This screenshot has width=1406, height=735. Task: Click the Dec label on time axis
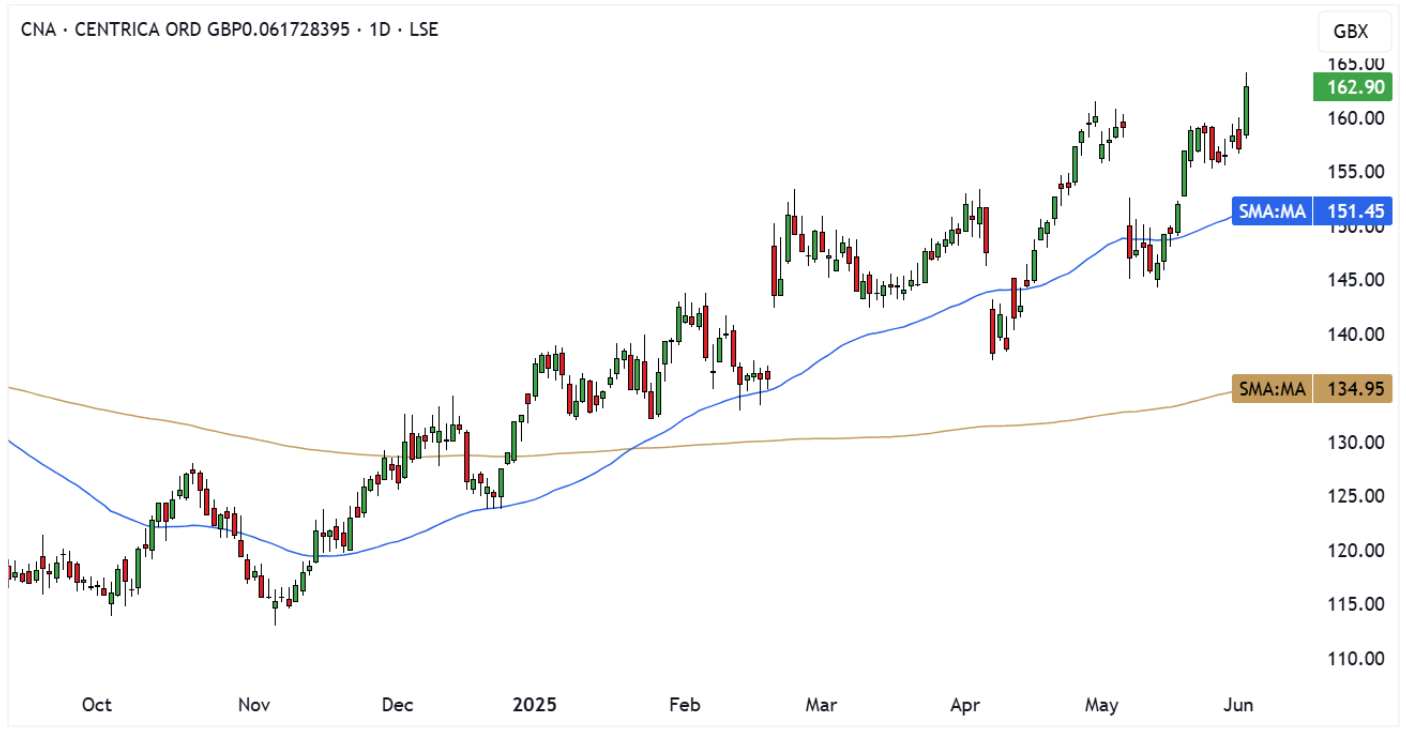pos(397,705)
